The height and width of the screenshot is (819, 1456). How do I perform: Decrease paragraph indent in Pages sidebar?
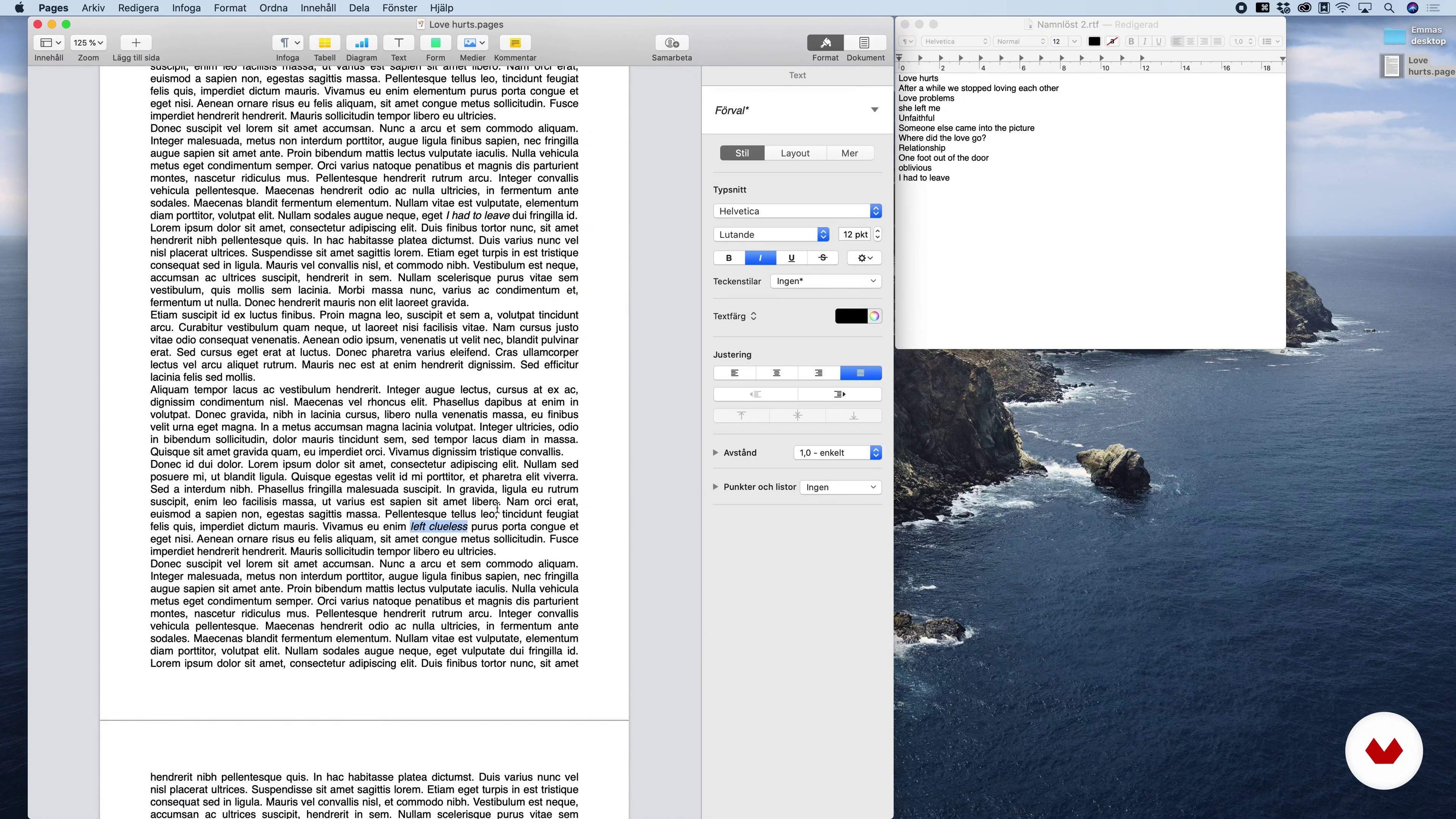(755, 394)
